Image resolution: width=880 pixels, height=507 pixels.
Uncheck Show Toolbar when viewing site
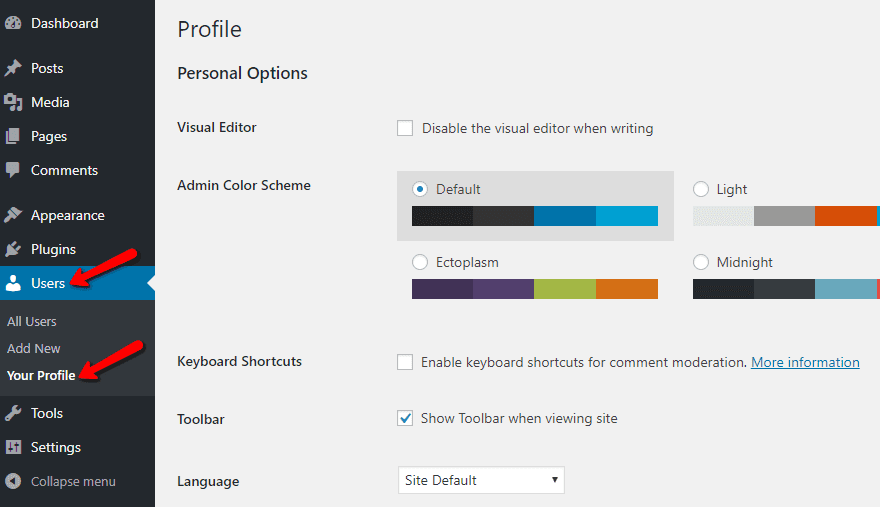(405, 418)
